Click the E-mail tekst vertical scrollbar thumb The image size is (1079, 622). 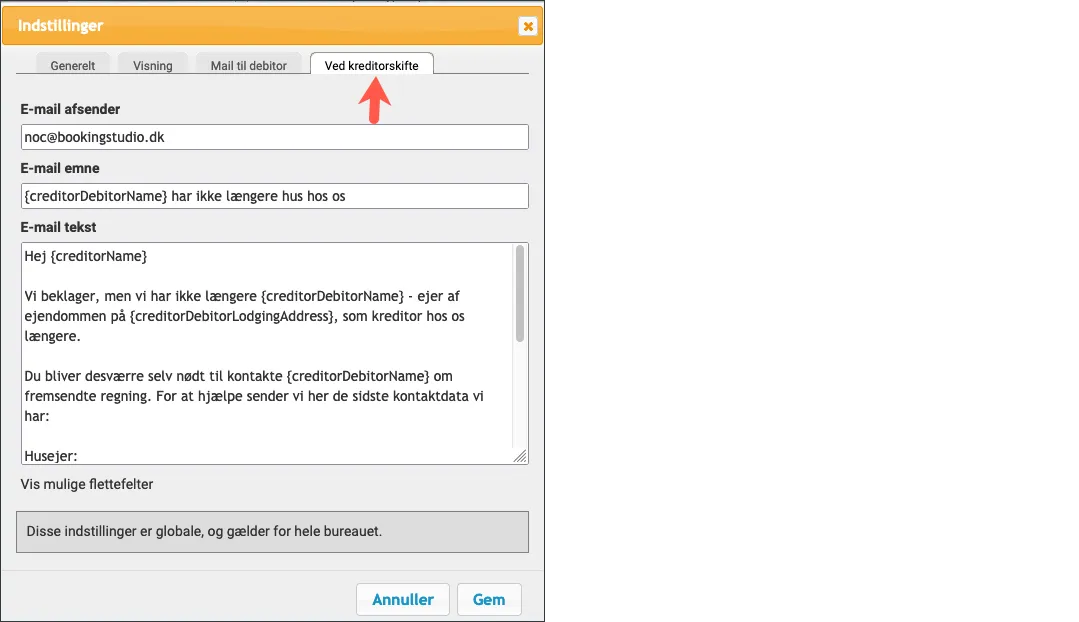[519, 294]
